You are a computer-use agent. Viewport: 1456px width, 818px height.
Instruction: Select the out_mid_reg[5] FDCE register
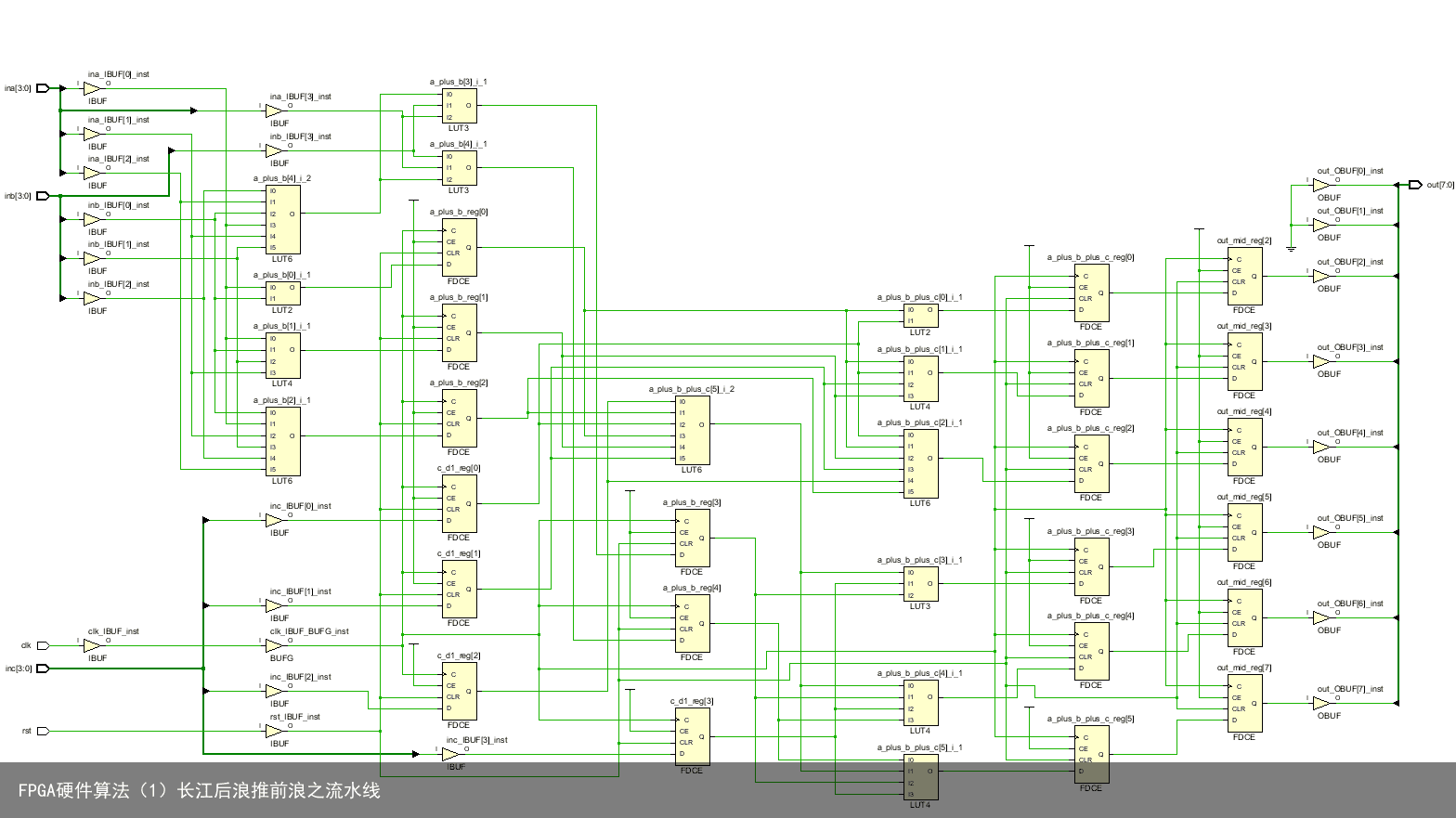pyautogui.click(x=1244, y=533)
